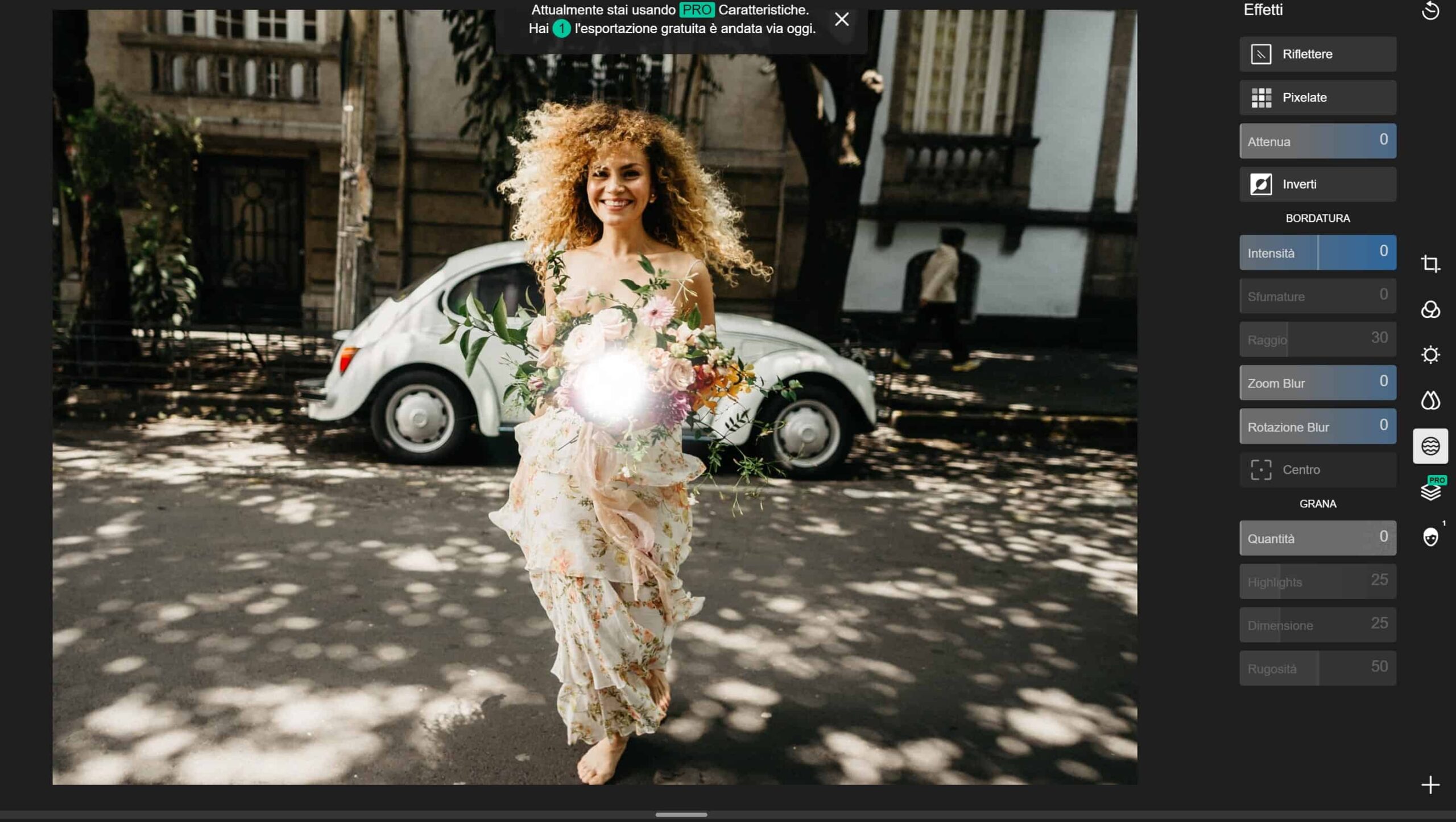Adjust the Intensità bordatura slider
Screen dimensions: 1456x822
[x=1318, y=253]
